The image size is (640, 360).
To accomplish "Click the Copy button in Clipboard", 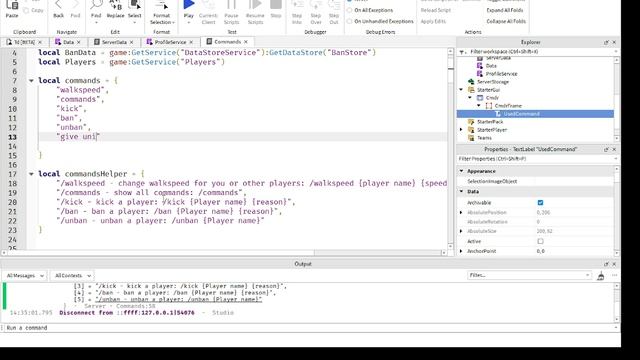I will (x=33, y=10).
